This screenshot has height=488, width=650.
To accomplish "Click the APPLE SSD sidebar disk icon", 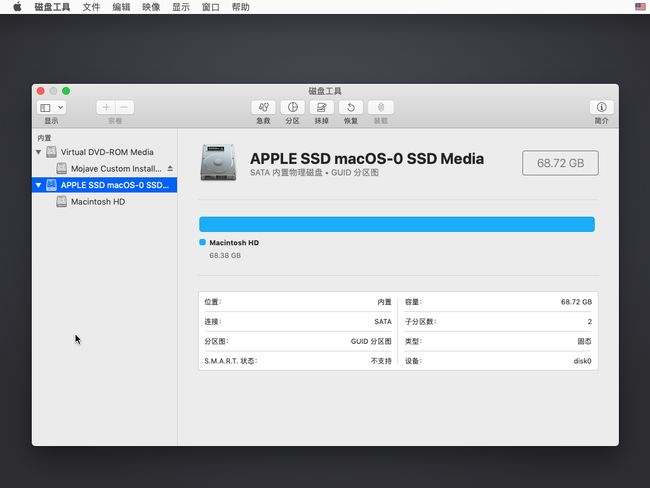I will click(x=51, y=185).
